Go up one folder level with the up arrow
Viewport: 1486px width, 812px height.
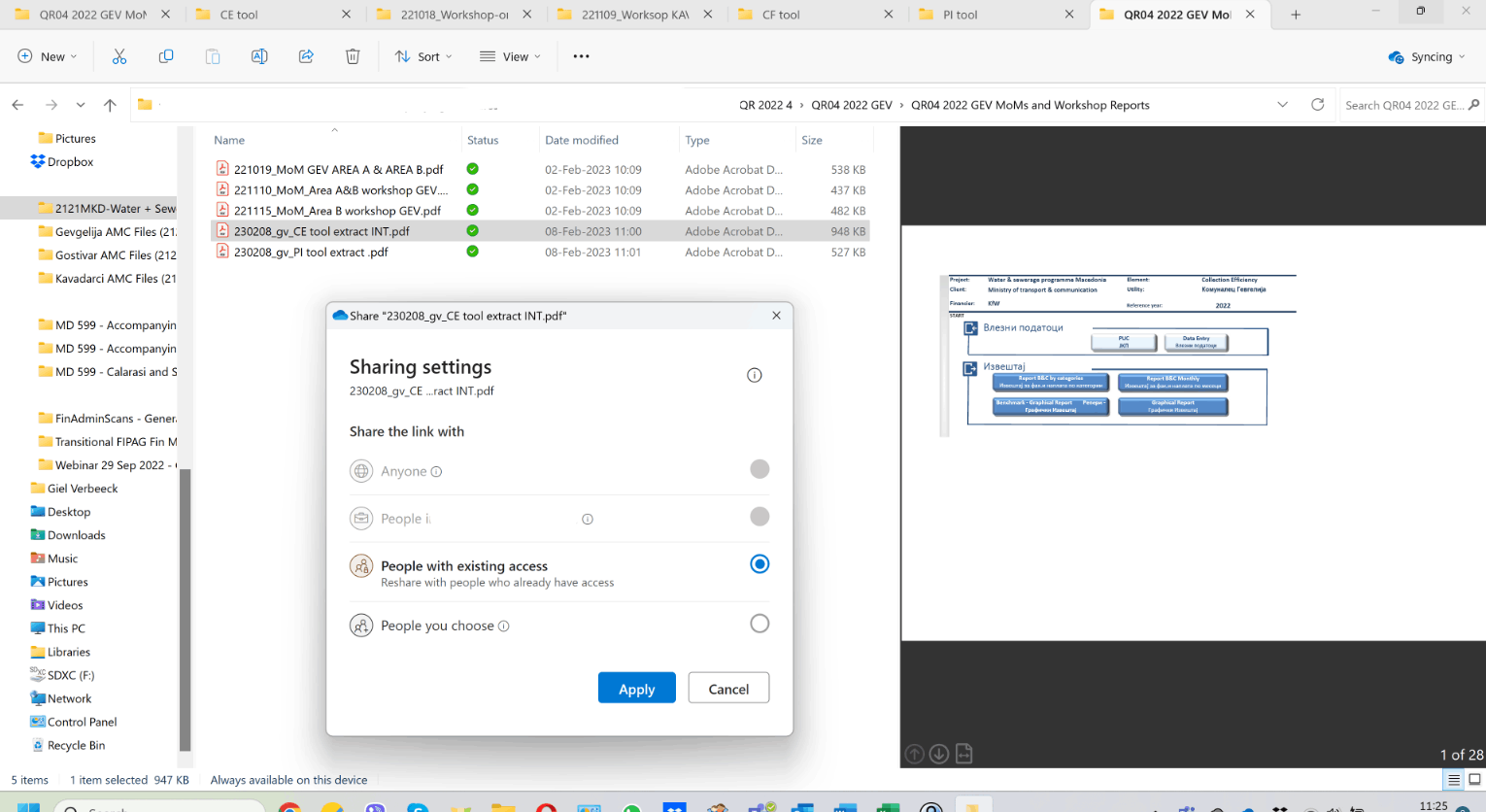(x=107, y=105)
